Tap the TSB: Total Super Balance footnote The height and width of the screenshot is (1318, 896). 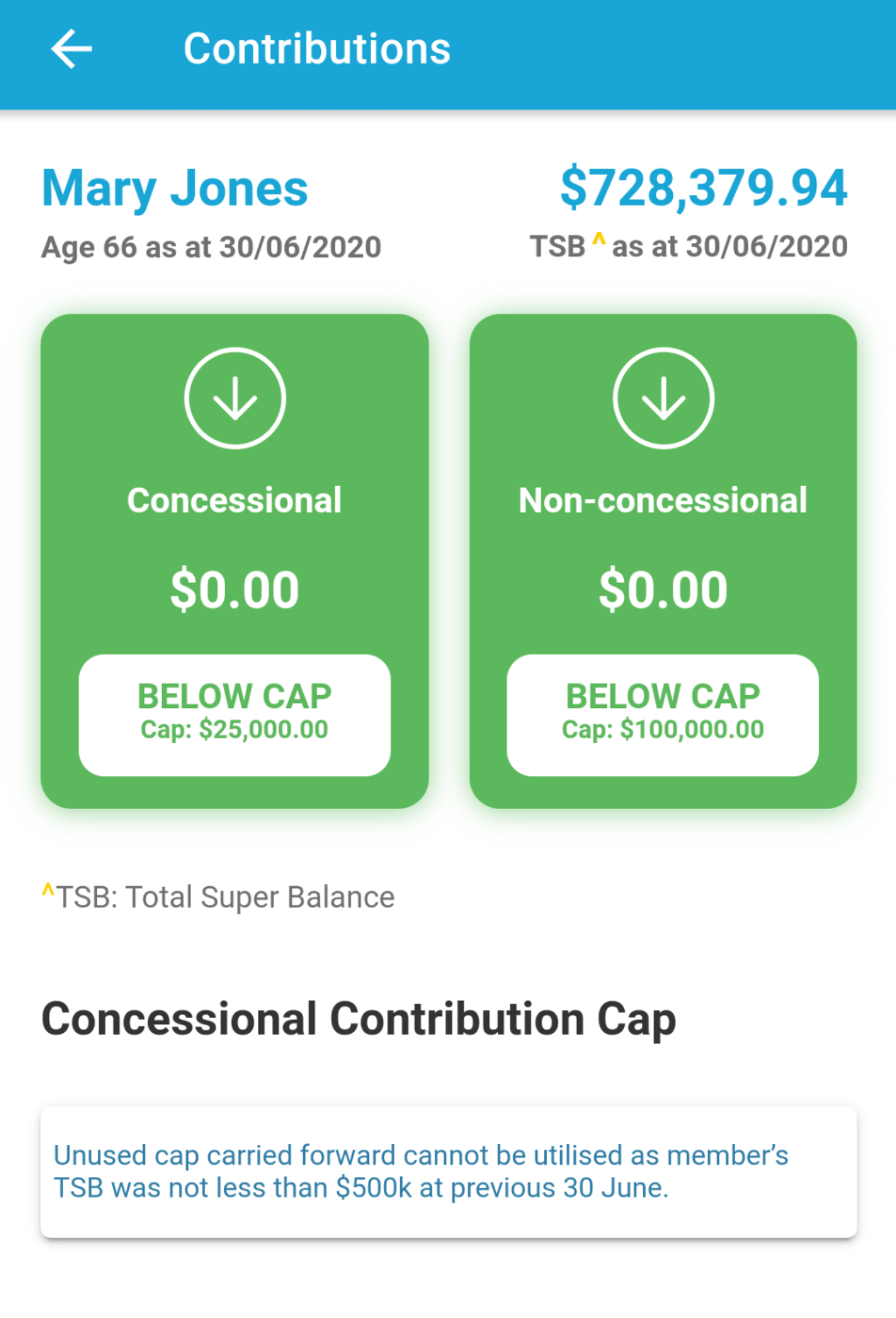[x=225, y=897]
